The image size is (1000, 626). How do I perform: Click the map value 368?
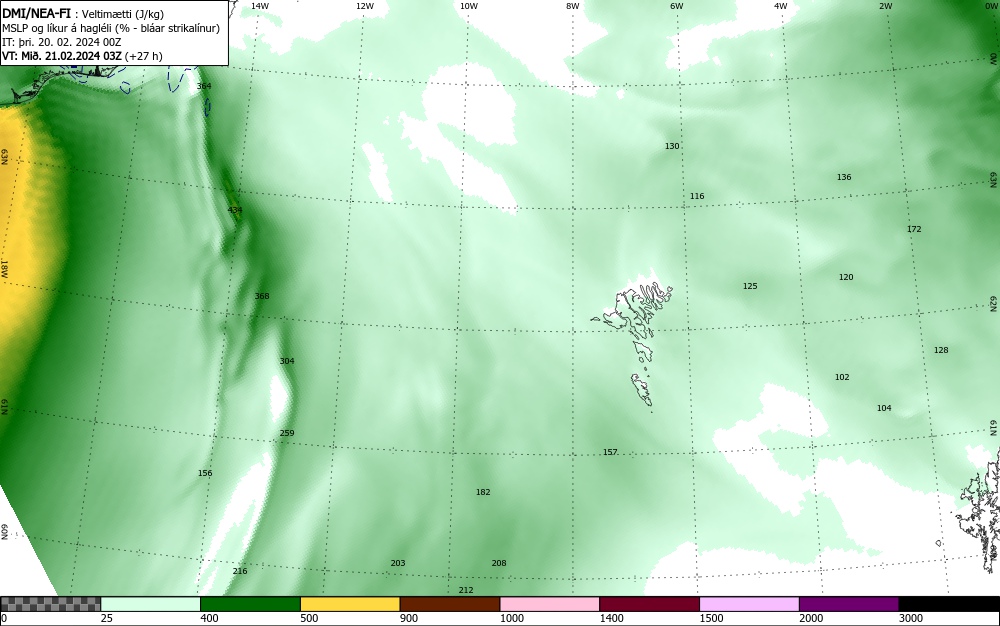pos(261,296)
